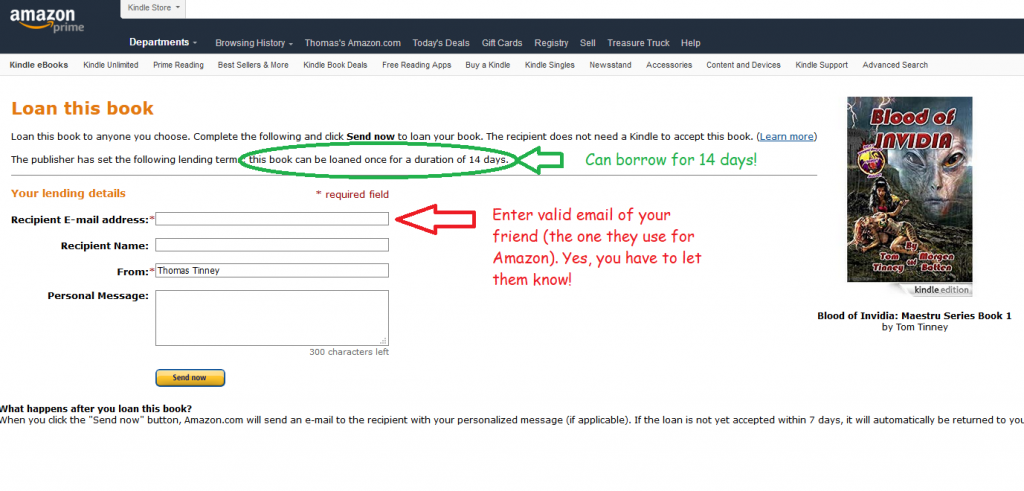The height and width of the screenshot is (491, 1024).
Task: Click the Personal Message text area
Action: pos(272,318)
